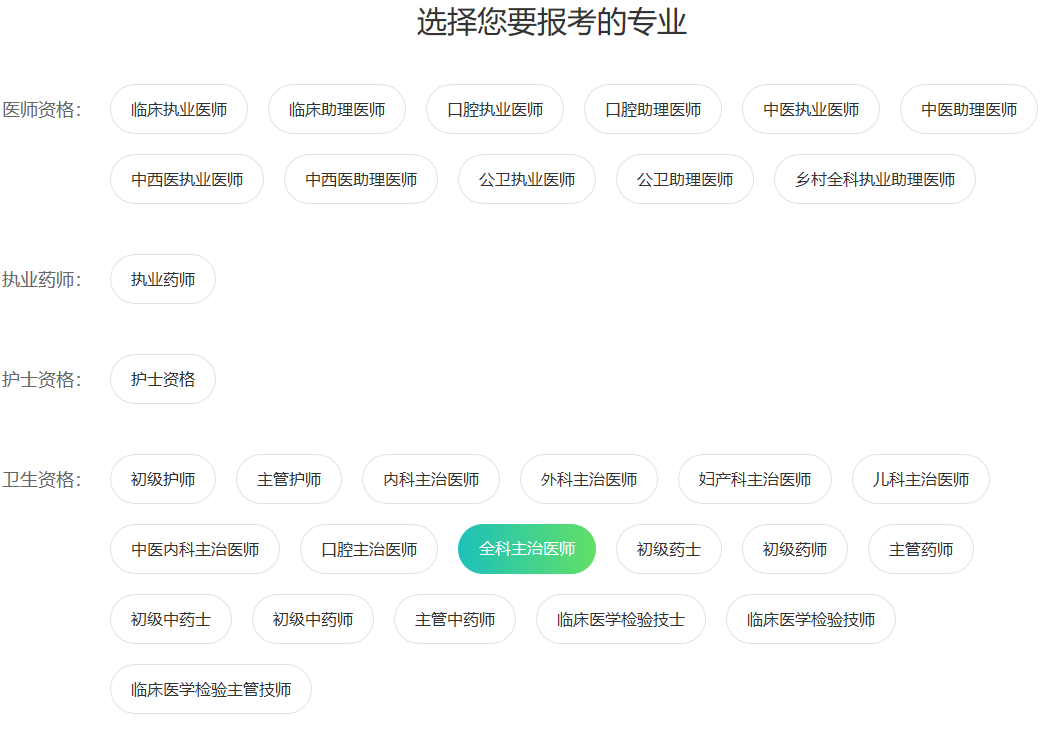Select 初级护师 option
The height and width of the screenshot is (731, 1049).
[163, 479]
